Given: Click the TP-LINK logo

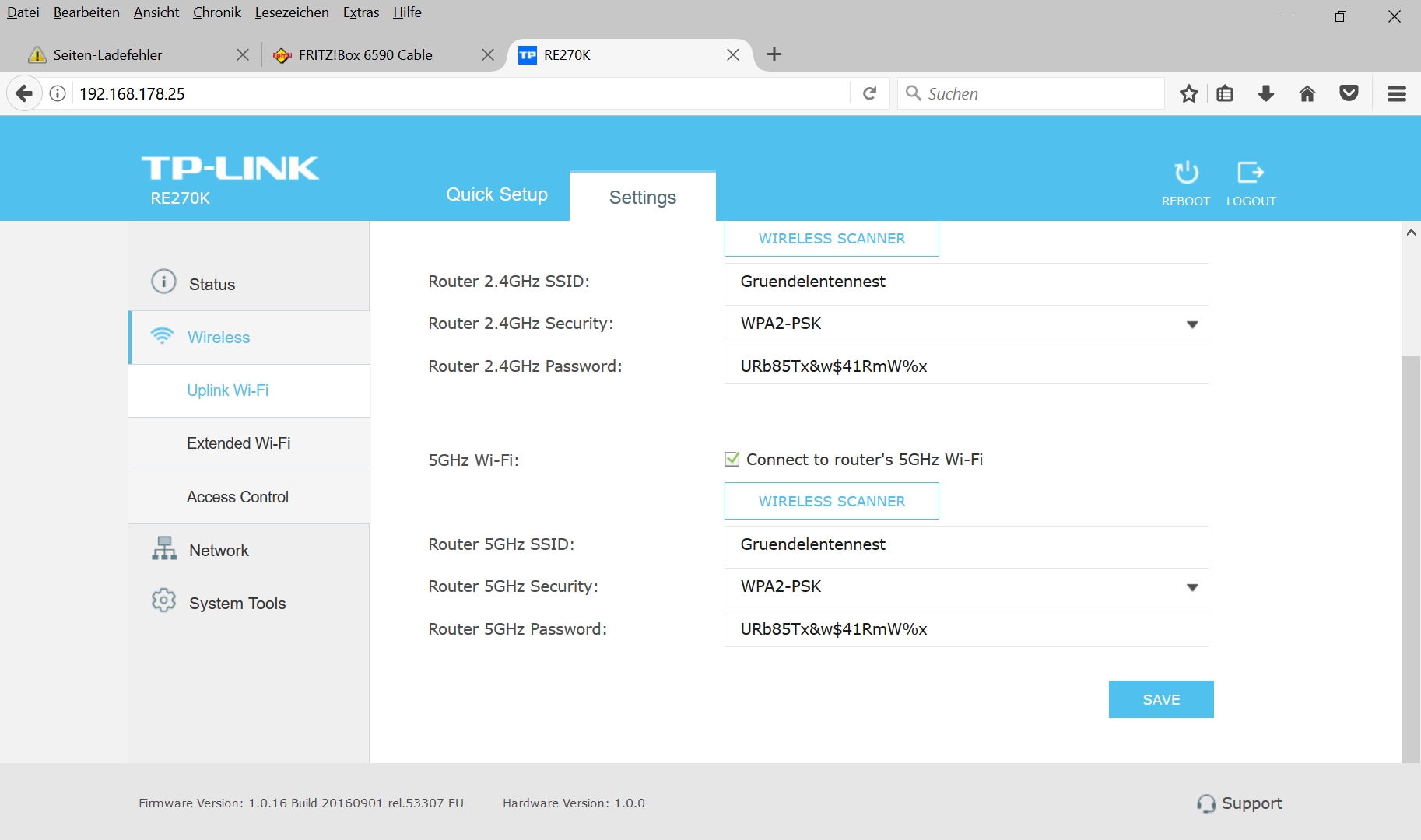Looking at the screenshot, I should click(x=230, y=168).
